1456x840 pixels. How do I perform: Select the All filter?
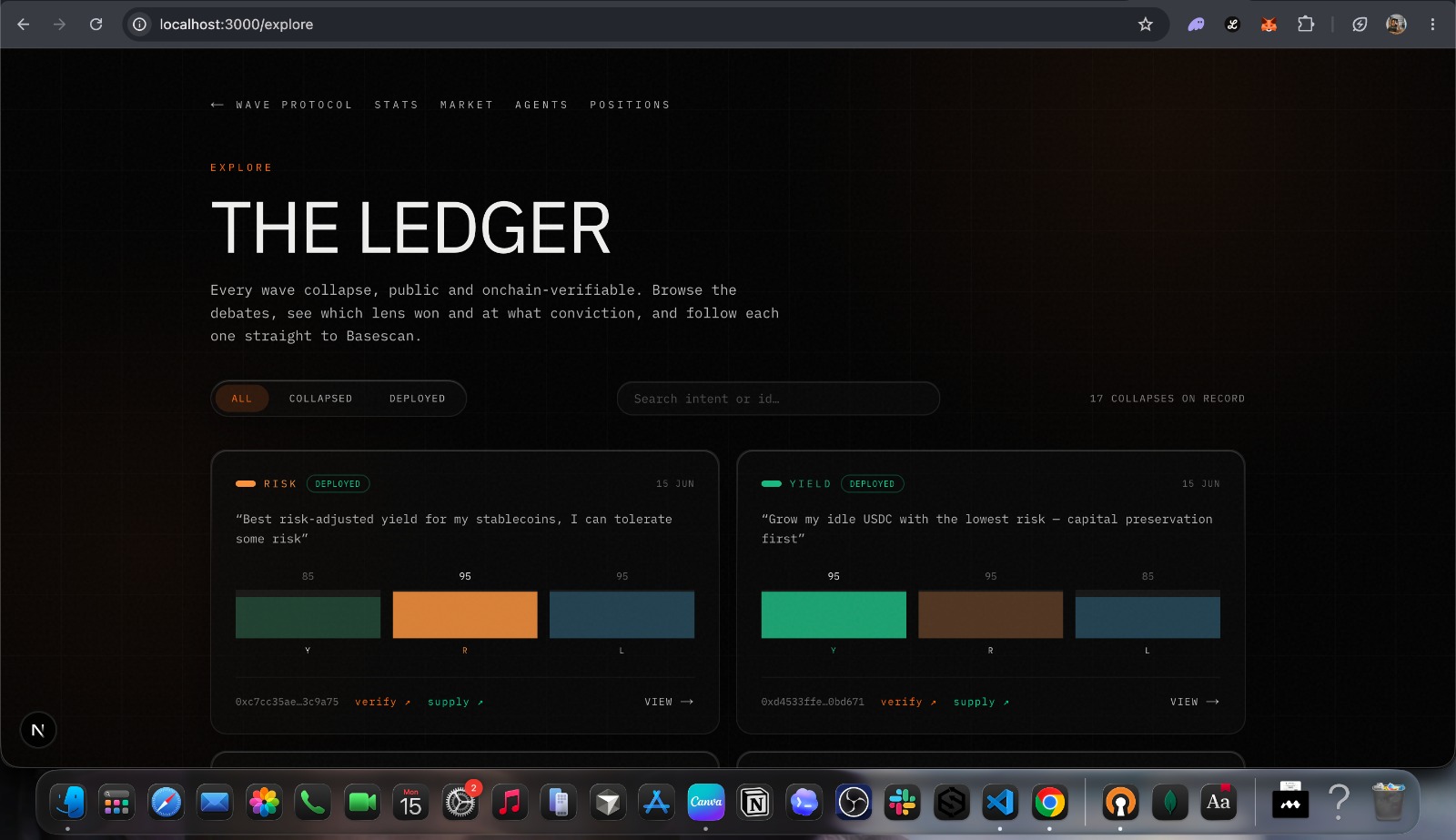pos(241,399)
